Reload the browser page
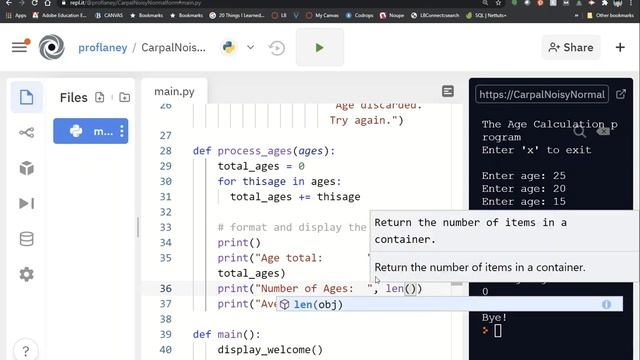This screenshot has height=360, width=640. coord(35,3)
